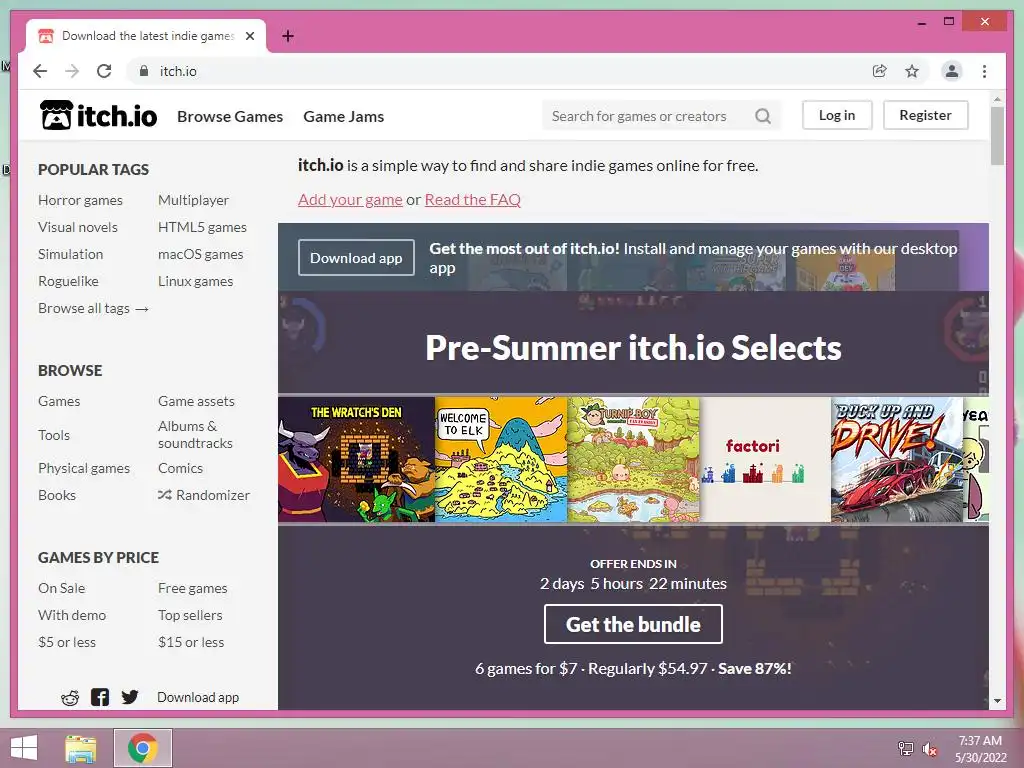Click the Randomizer shuffle link
This screenshot has height=768, width=1024.
(204, 495)
